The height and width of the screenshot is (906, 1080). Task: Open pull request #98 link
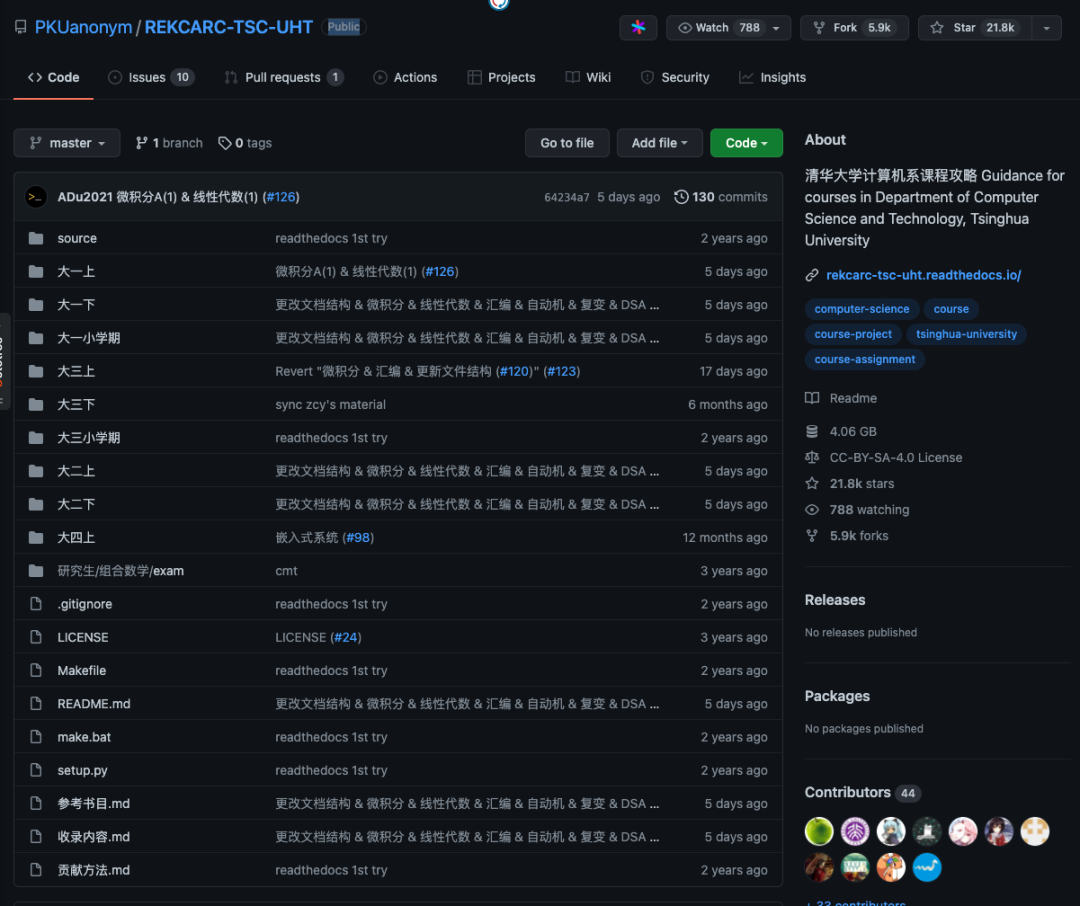(x=357, y=537)
